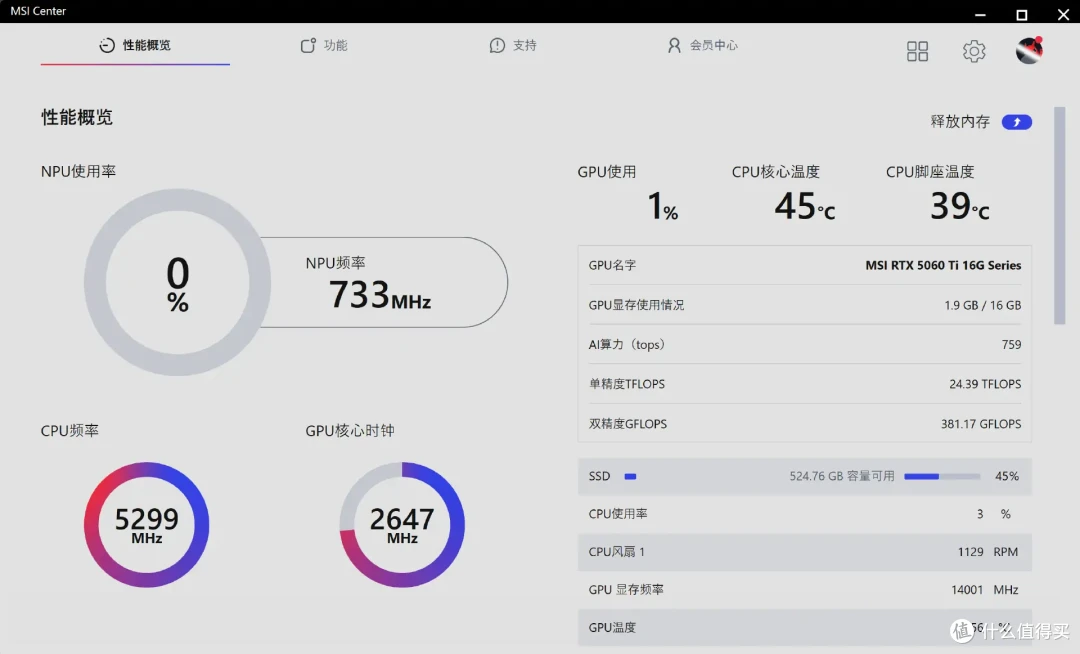The width and height of the screenshot is (1080, 654).
Task: Click the NPU频率 733MHz readout
Action: pyautogui.click(x=380, y=295)
